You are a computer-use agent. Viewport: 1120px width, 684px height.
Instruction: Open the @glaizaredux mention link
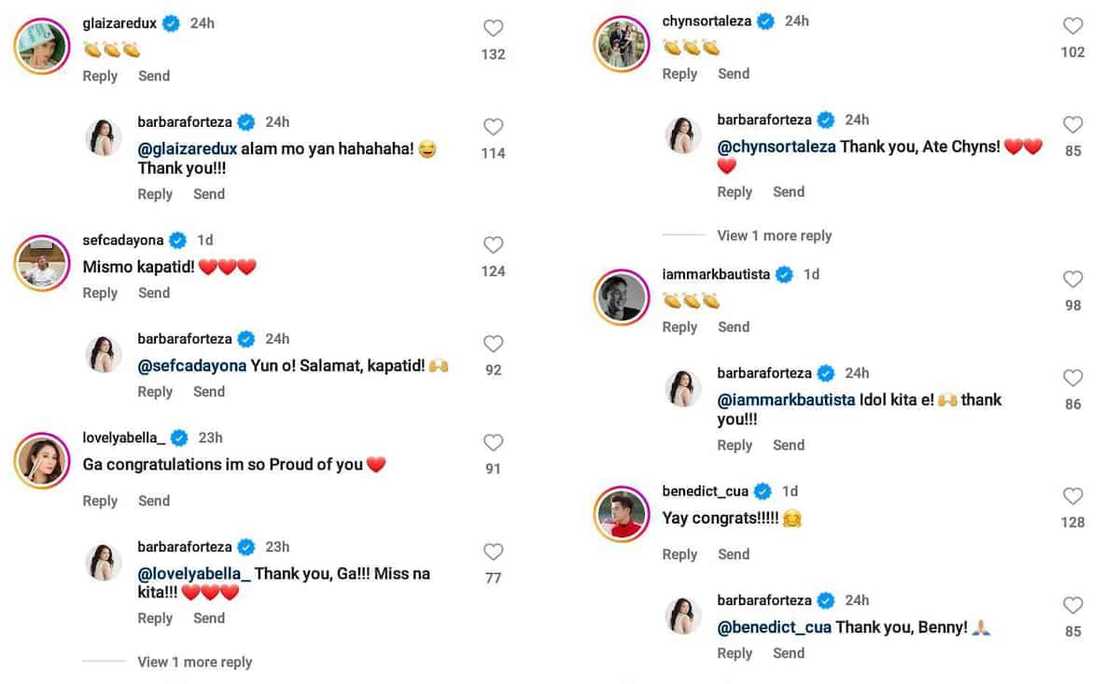pos(188,149)
